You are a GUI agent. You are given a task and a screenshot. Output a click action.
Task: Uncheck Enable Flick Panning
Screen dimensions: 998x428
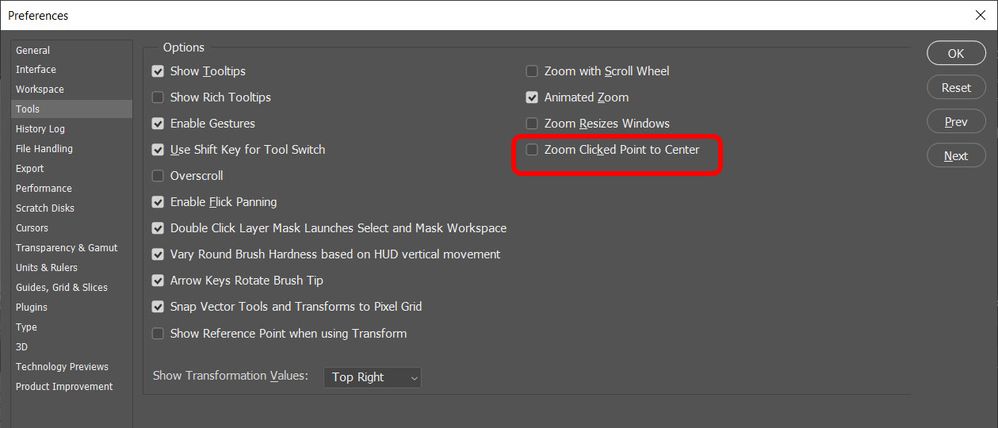point(158,202)
